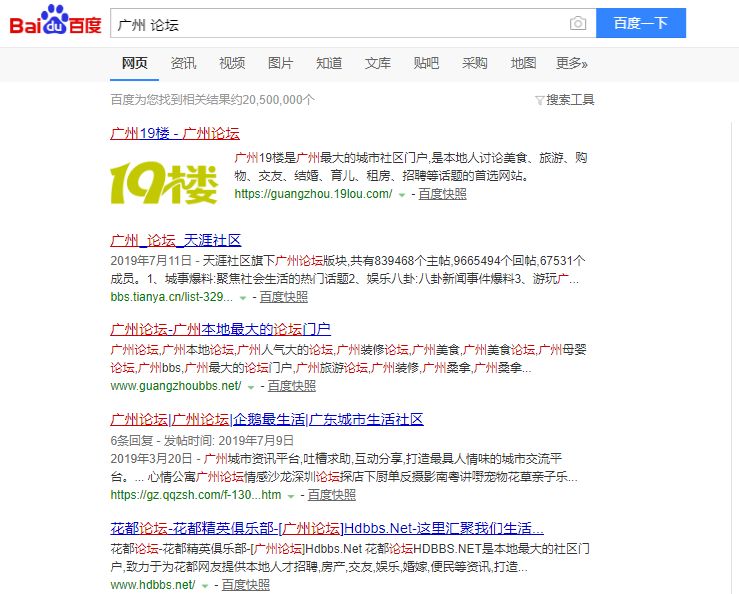Switch to the 图片 tab

pyautogui.click(x=281, y=63)
